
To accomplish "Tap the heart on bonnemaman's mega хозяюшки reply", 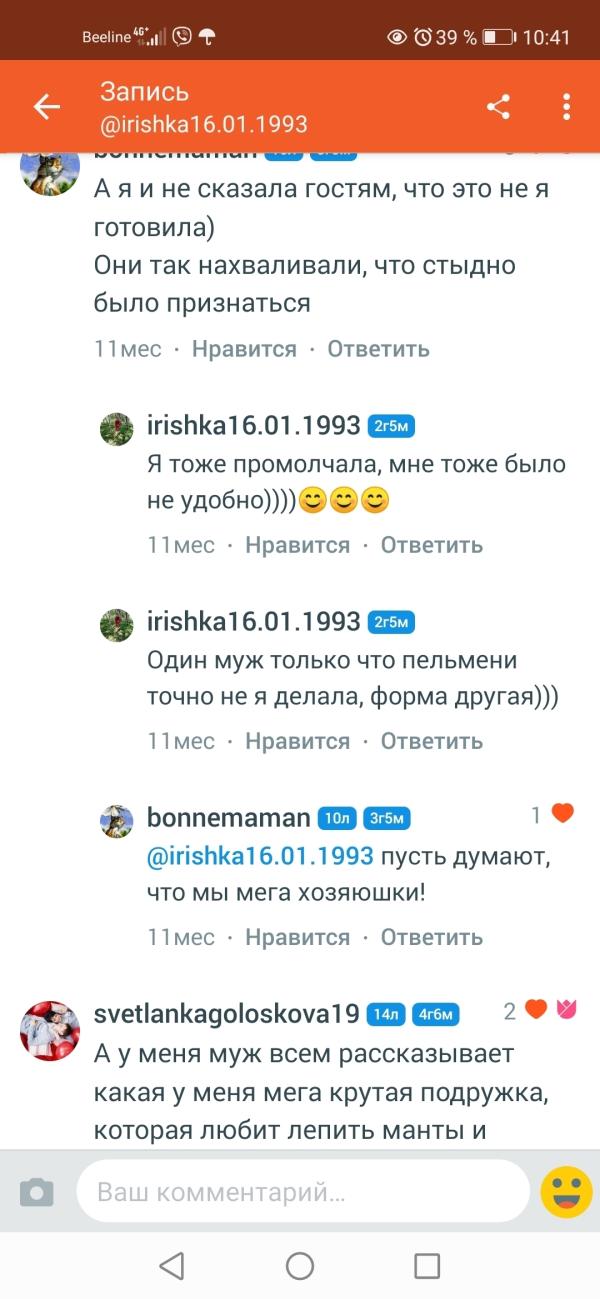I will pos(563,814).
